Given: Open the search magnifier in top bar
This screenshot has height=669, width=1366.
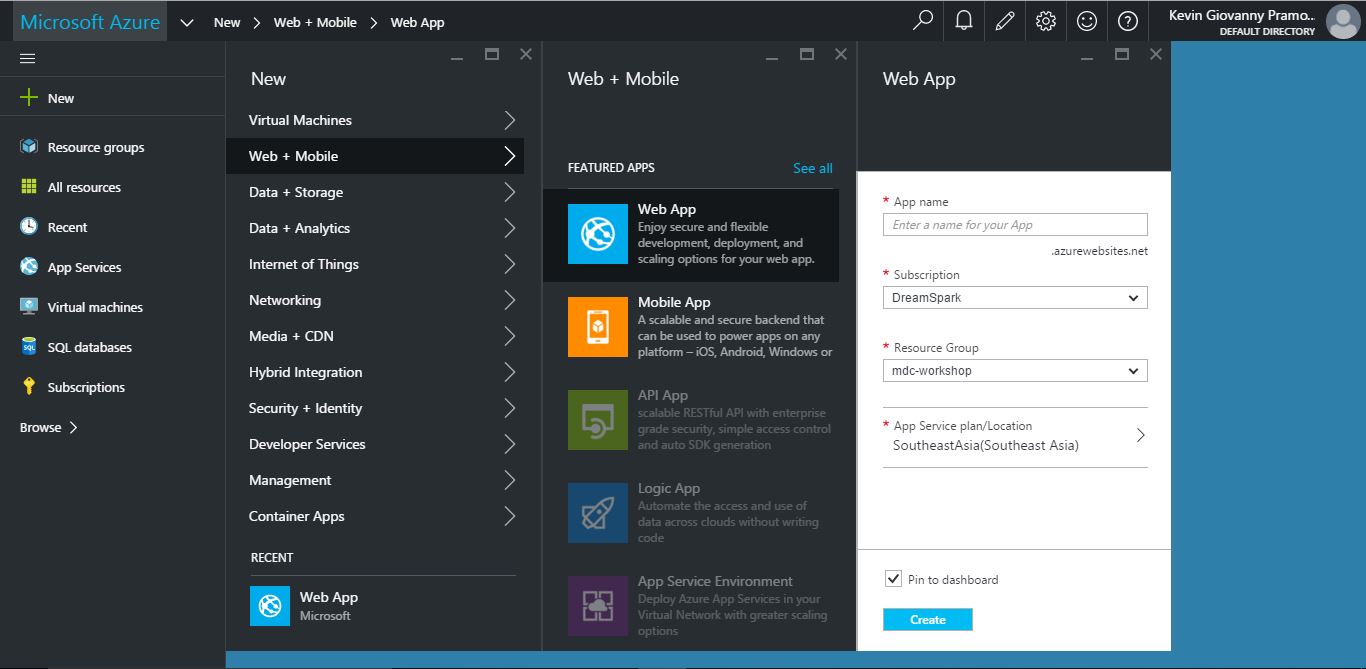Looking at the screenshot, I should 923,21.
